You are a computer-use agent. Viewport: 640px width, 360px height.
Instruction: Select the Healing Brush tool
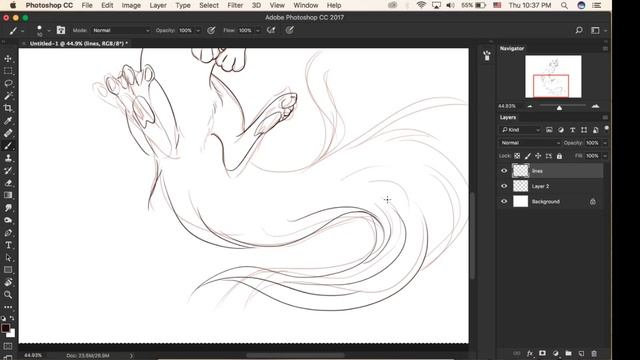[8, 133]
